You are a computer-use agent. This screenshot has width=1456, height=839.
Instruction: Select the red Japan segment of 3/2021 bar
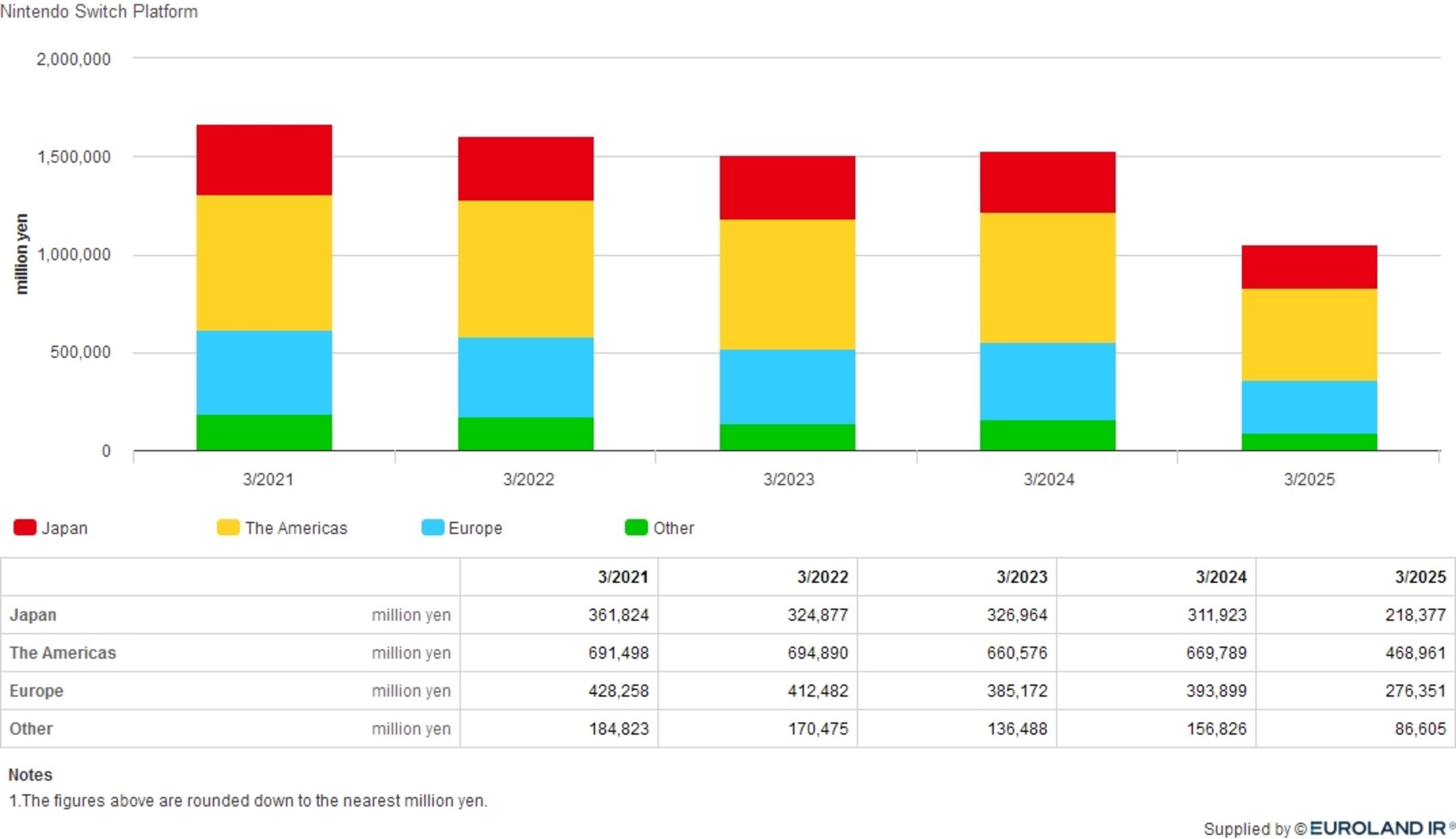(x=264, y=160)
